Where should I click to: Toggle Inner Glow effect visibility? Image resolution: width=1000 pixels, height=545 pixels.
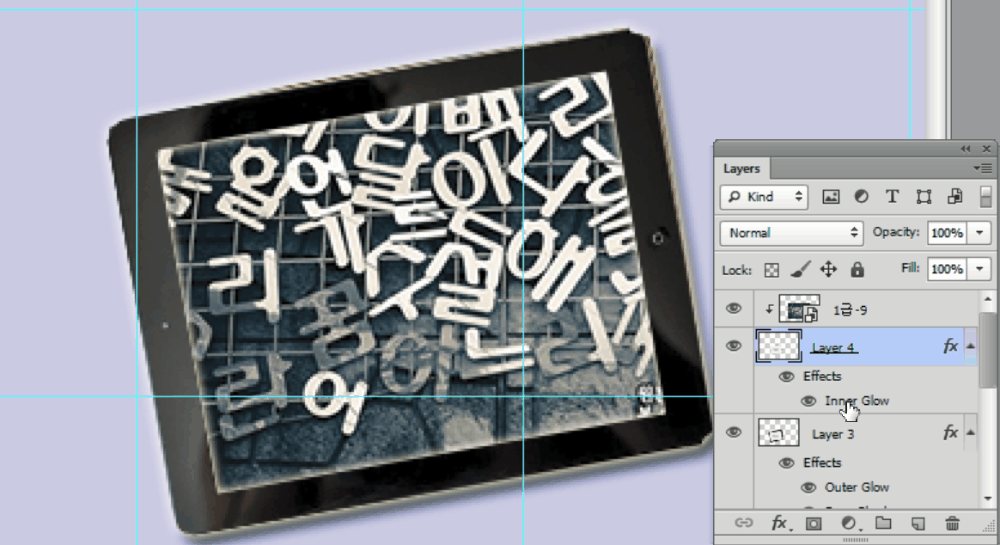809,401
